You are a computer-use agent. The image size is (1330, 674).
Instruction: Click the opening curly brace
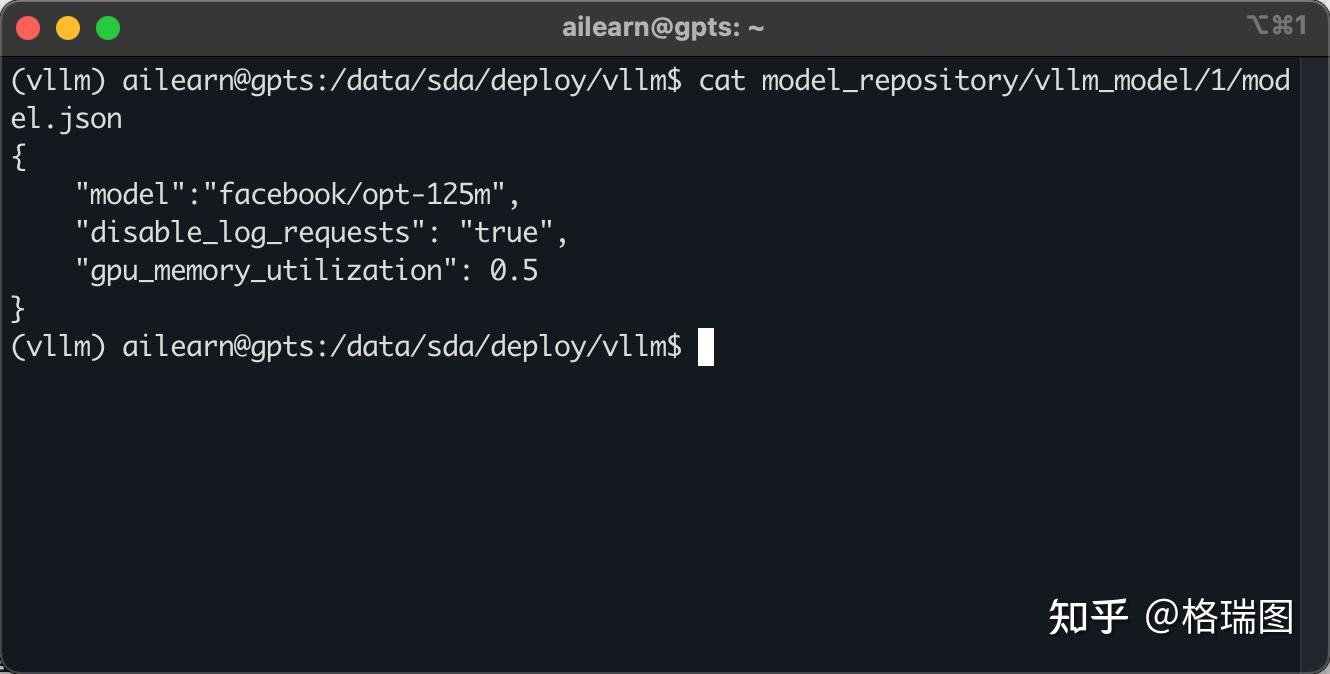pyautogui.click(x=19, y=157)
